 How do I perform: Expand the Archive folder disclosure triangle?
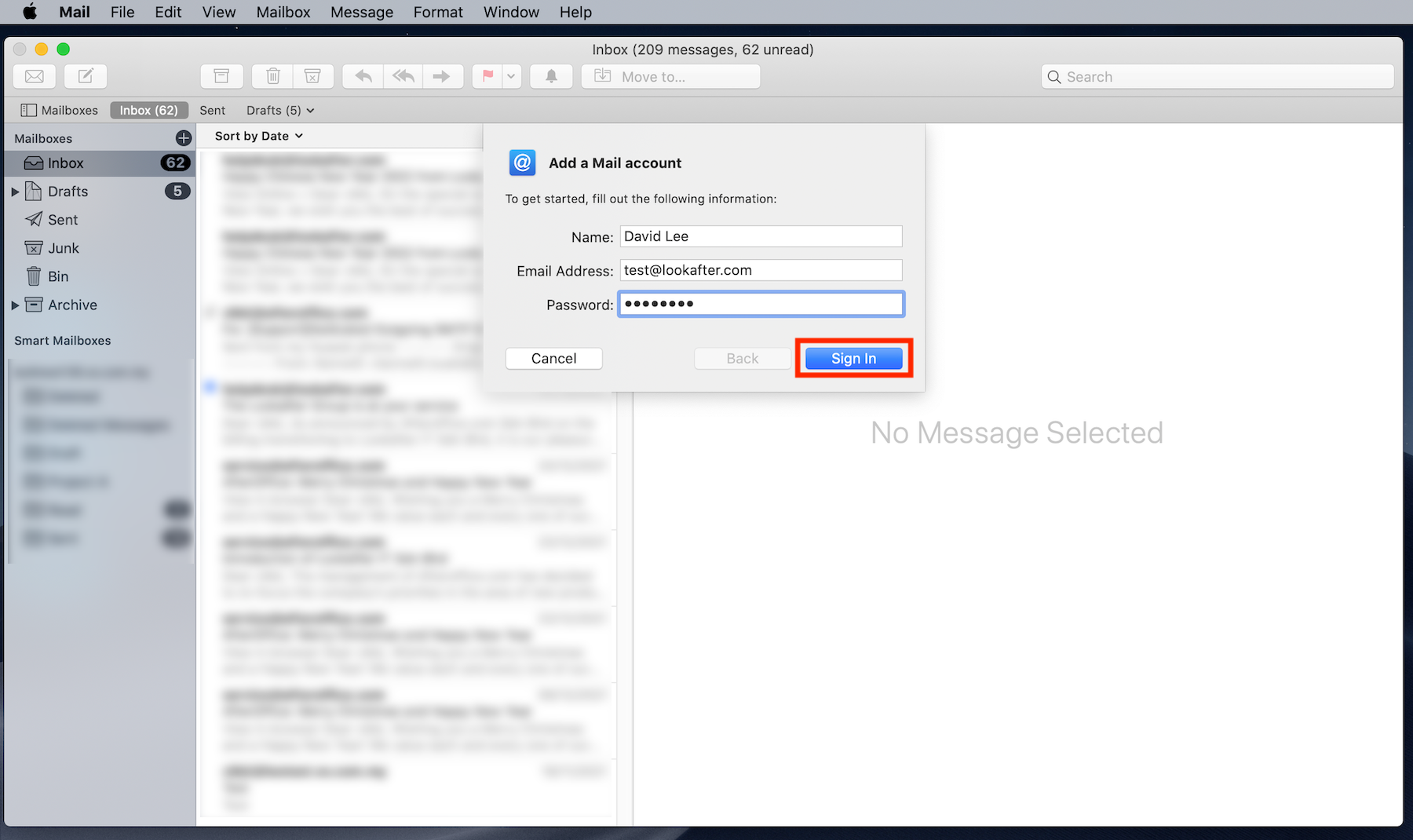pyautogui.click(x=15, y=305)
